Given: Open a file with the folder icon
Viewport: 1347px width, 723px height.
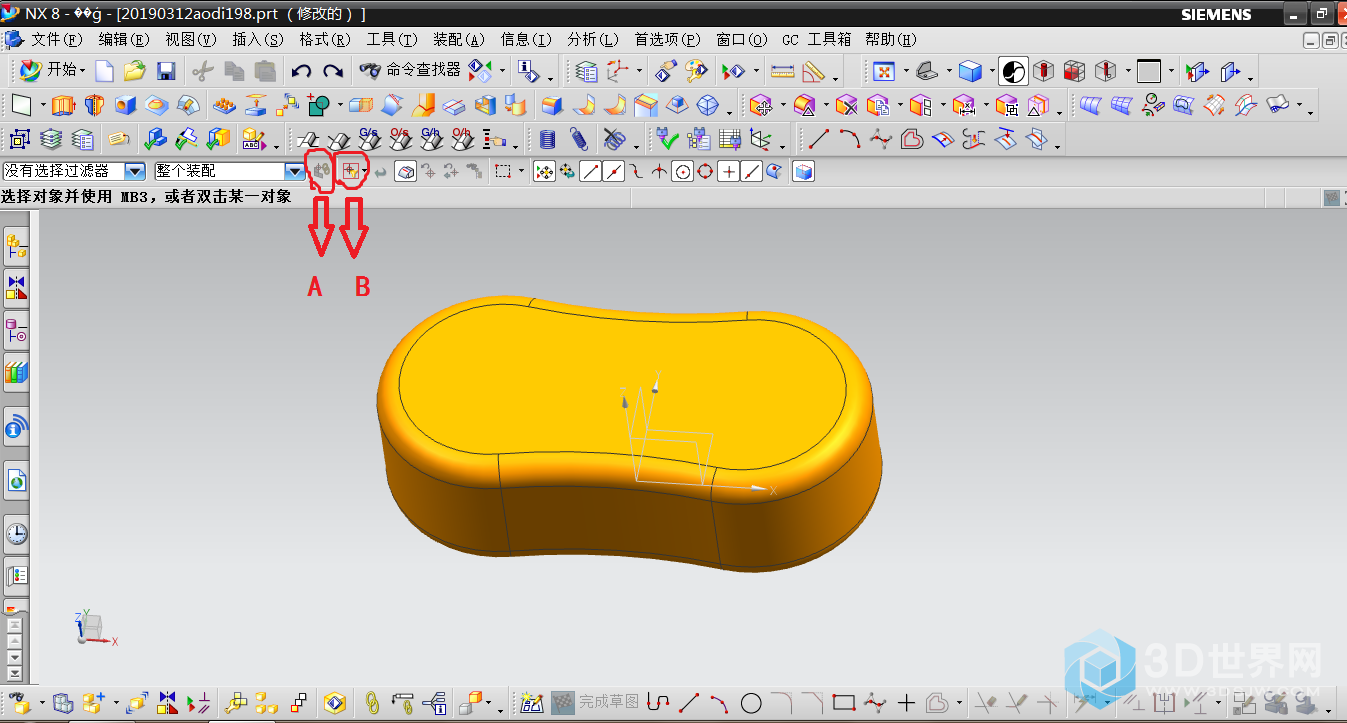Looking at the screenshot, I should pos(135,71).
